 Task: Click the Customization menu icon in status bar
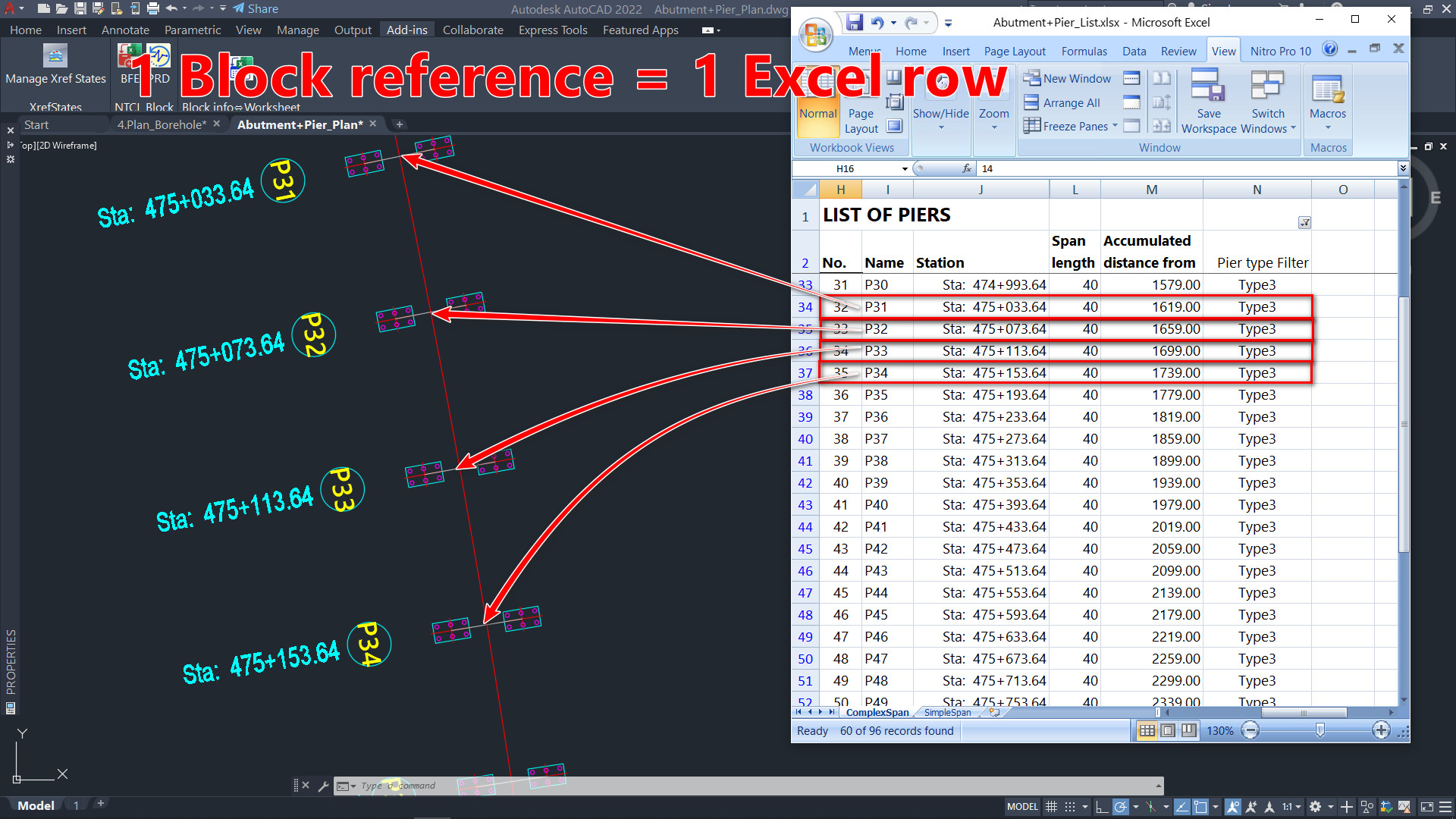click(1445, 807)
